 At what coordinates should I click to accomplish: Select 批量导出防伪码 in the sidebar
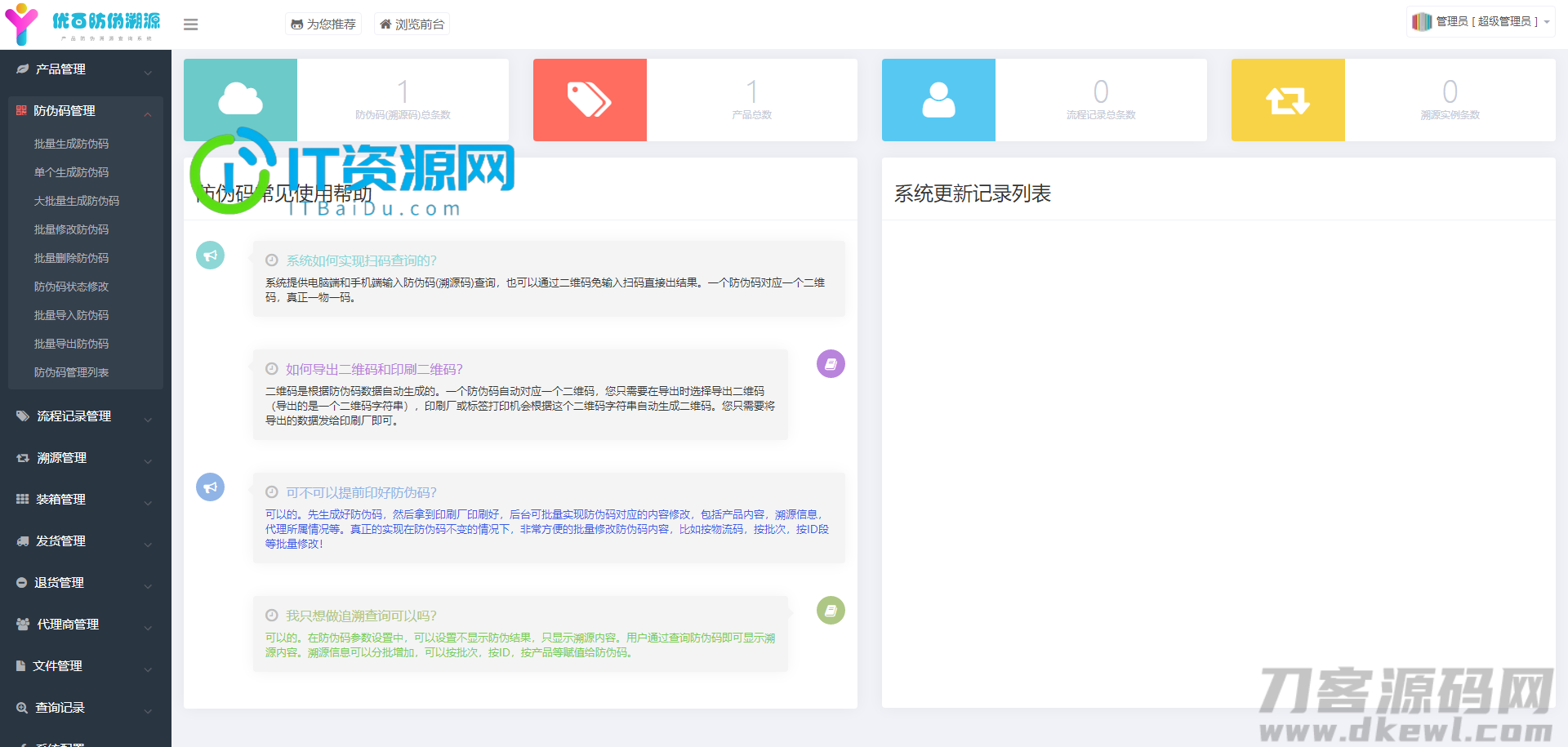tap(71, 344)
